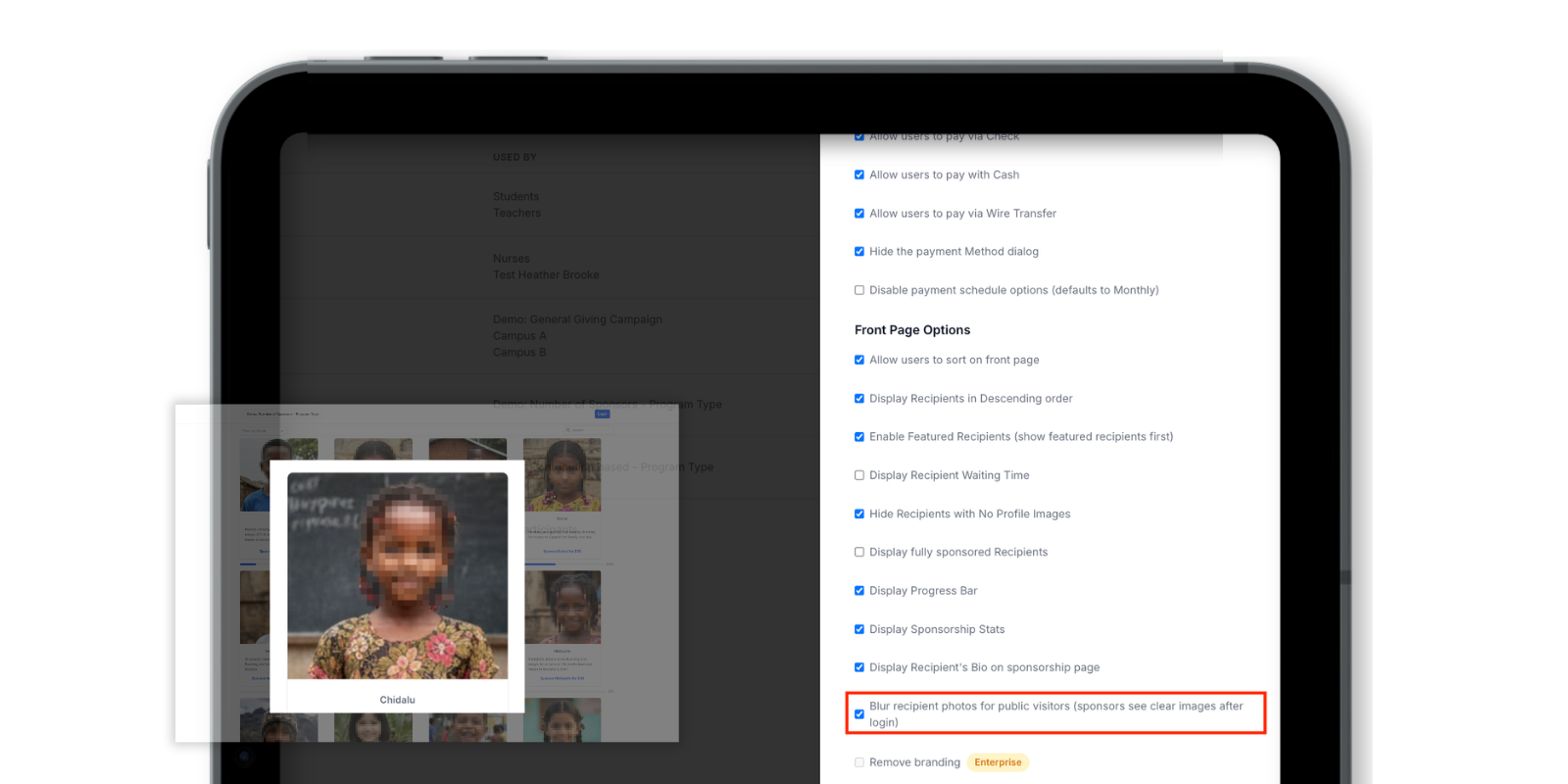Enable Disable payment schedule options checkbox
The image size is (1568, 784).
coord(859,290)
